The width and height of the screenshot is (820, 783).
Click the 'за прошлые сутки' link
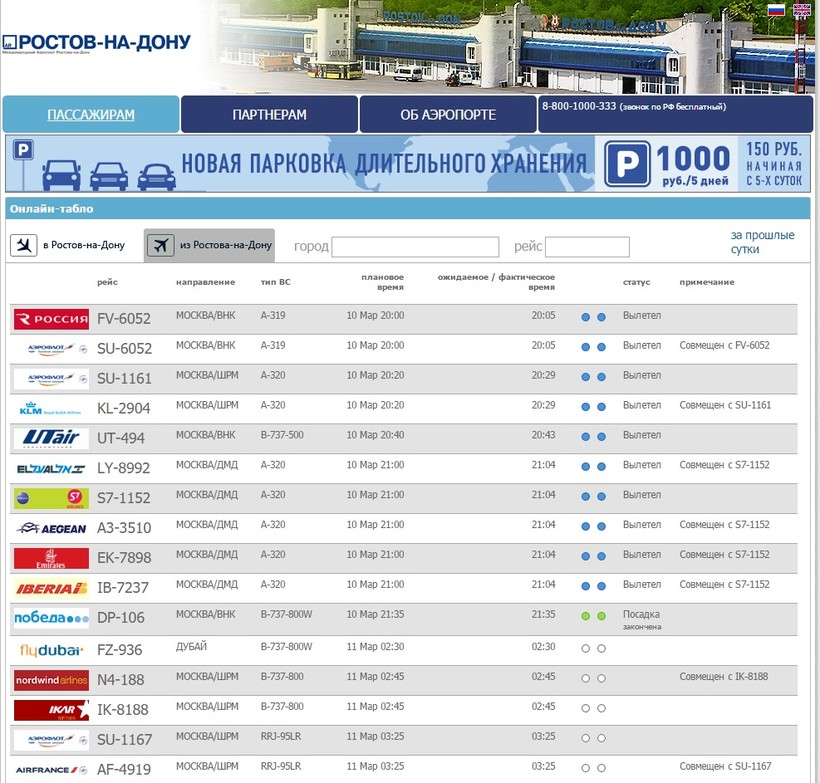point(762,242)
